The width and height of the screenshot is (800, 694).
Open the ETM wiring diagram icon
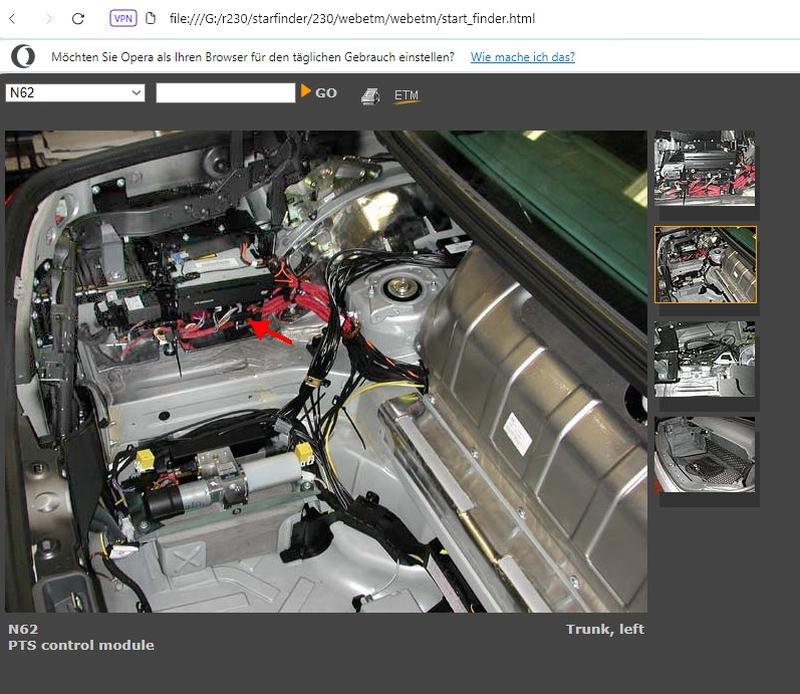(x=406, y=96)
